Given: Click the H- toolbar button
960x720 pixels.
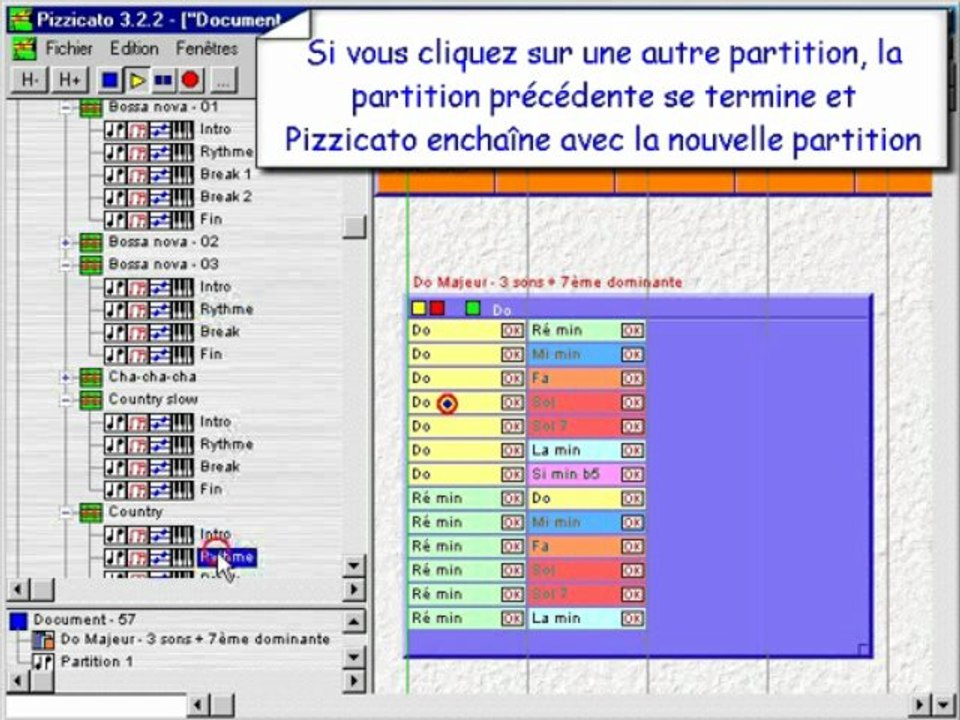Looking at the screenshot, I should [29, 80].
